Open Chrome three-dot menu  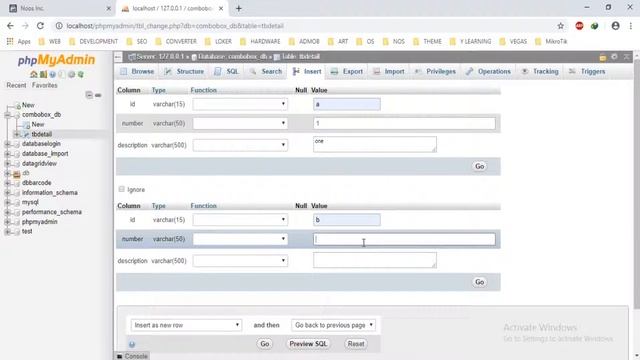tap(631, 26)
